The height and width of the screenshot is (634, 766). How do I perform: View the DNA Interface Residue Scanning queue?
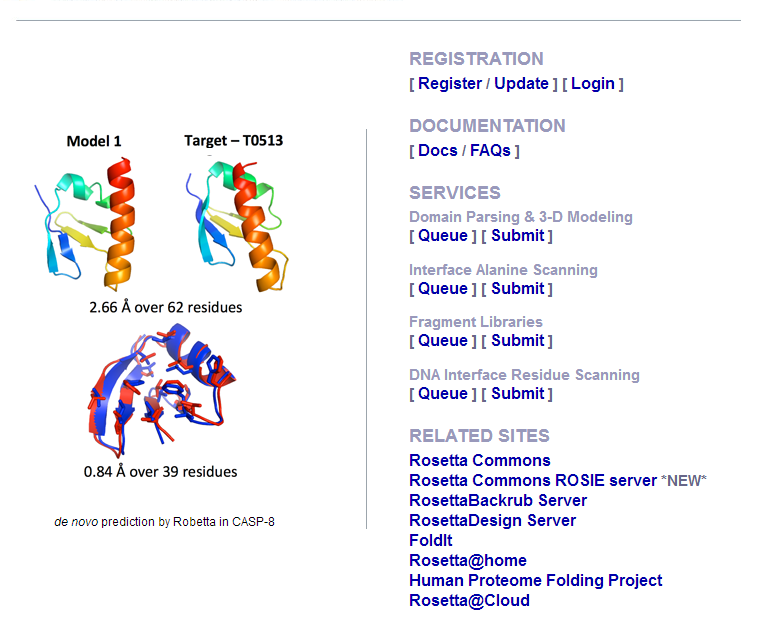tap(442, 394)
